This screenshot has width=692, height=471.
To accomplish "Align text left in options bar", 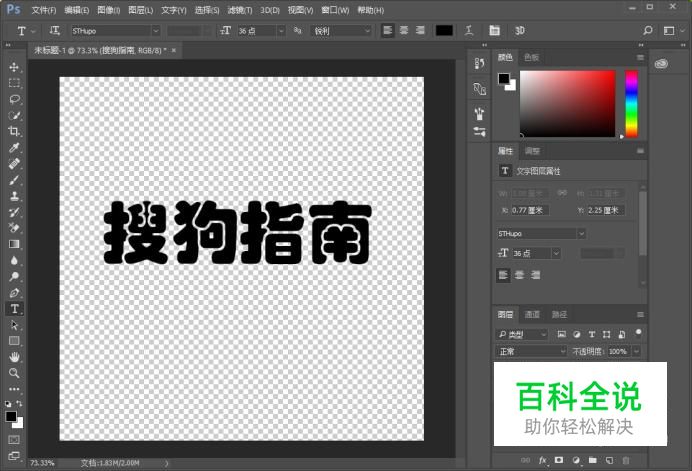I will (387, 30).
